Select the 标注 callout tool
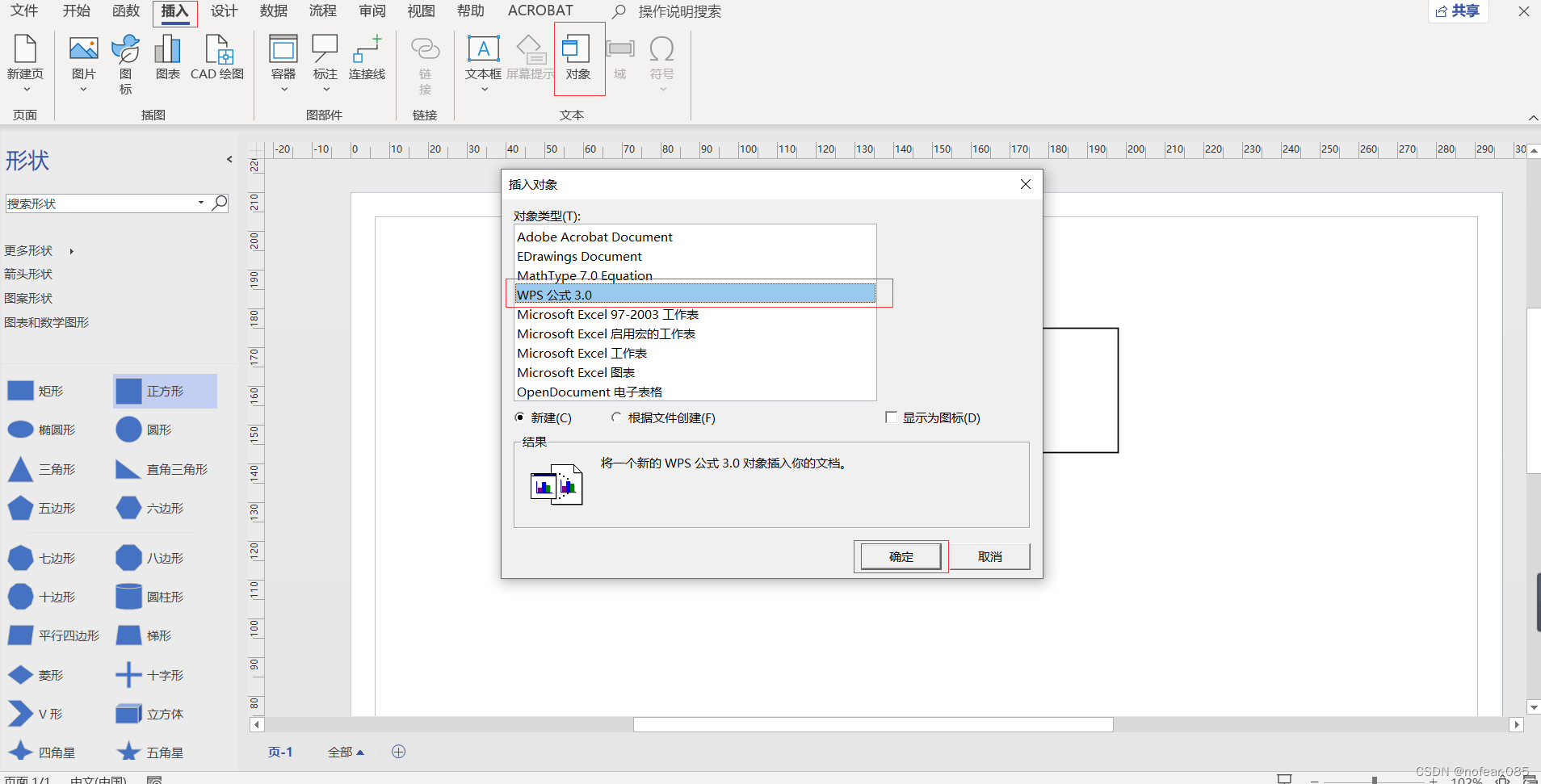 point(325,48)
